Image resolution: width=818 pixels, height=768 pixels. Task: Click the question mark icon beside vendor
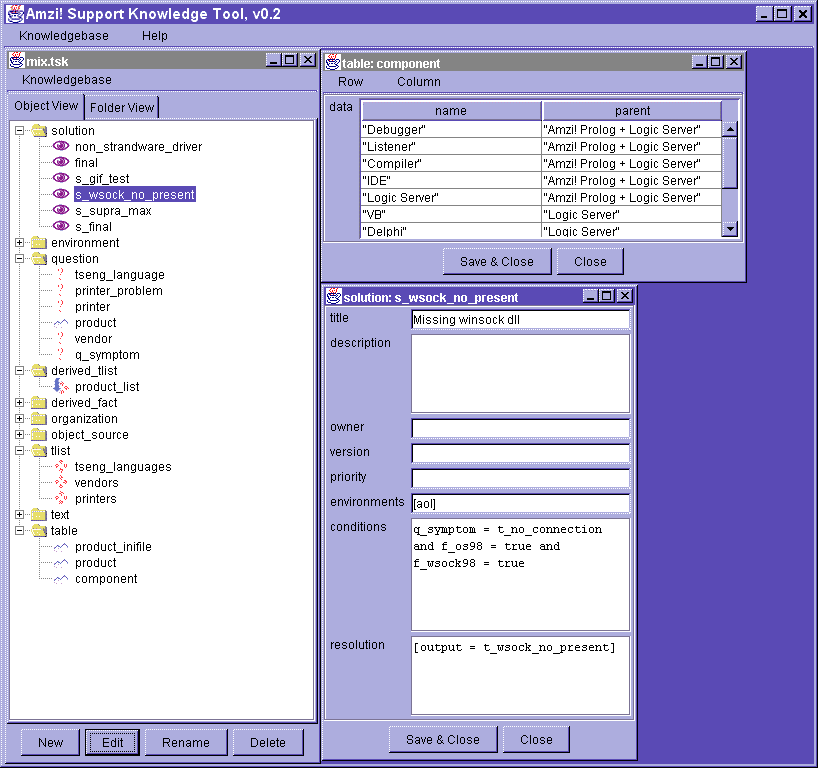61,338
